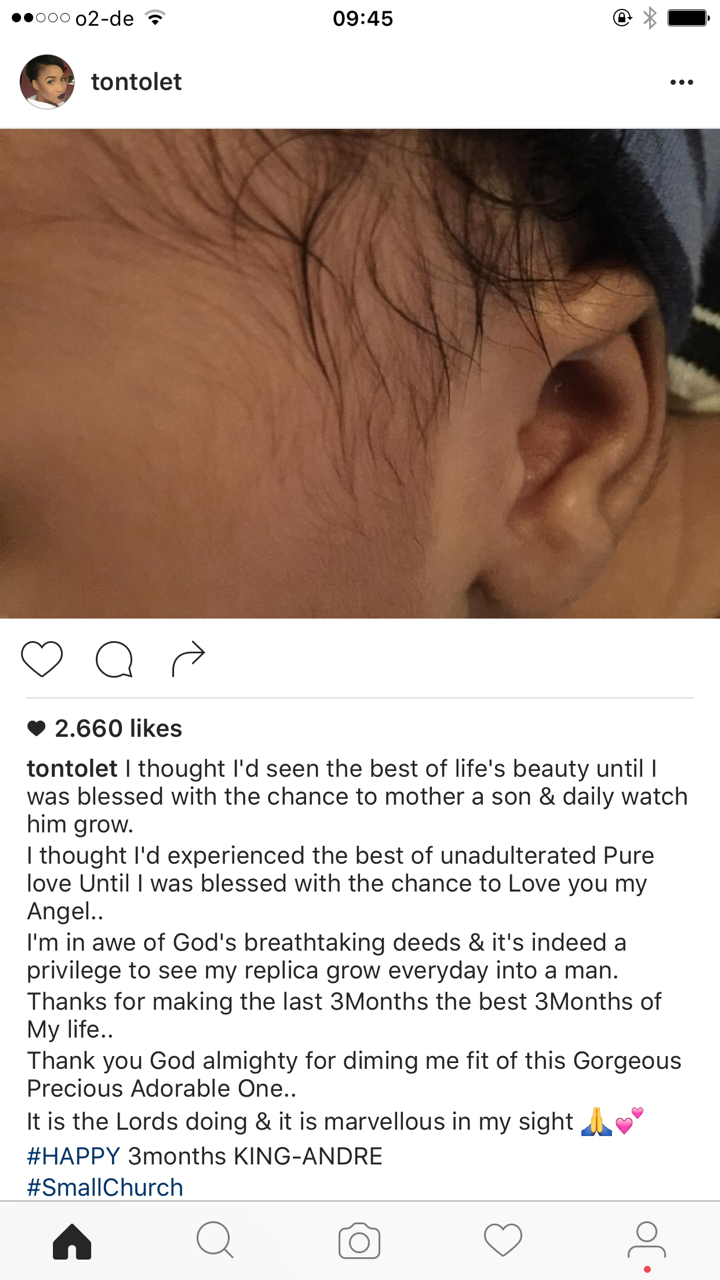Open the Search tab magnifier icon
This screenshot has width=720, height=1280.
click(x=215, y=1241)
